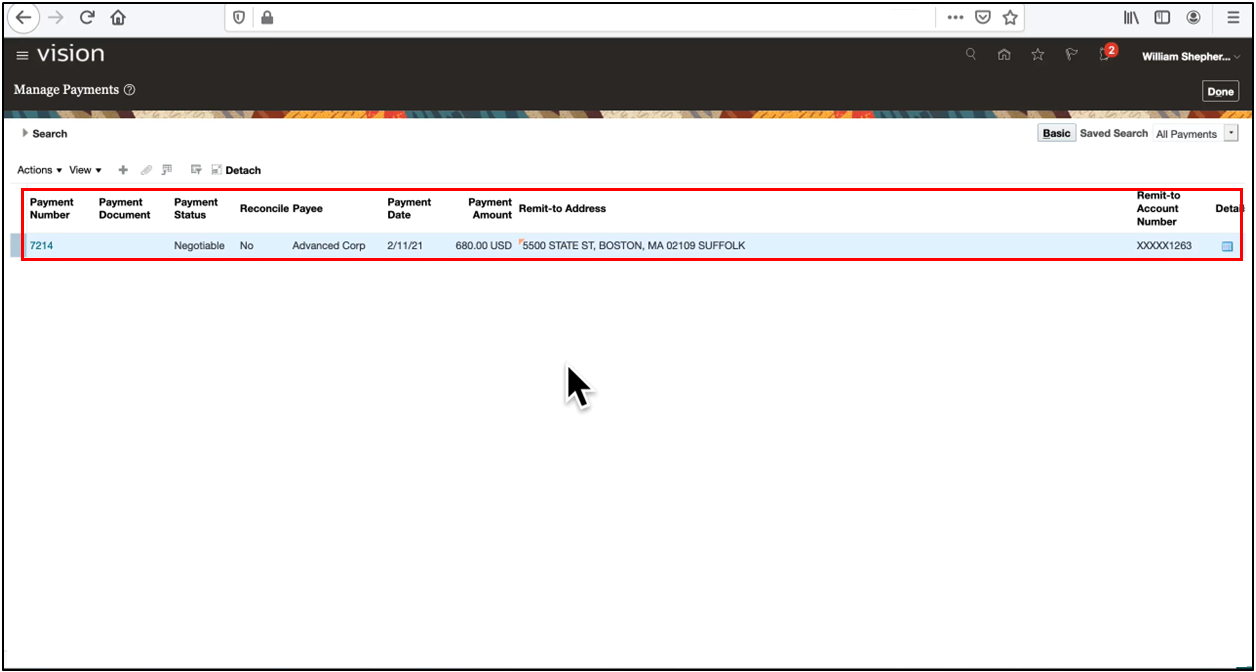Open the navigator hamburger menu
This screenshot has width=1256, height=672.
tap(21, 55)
